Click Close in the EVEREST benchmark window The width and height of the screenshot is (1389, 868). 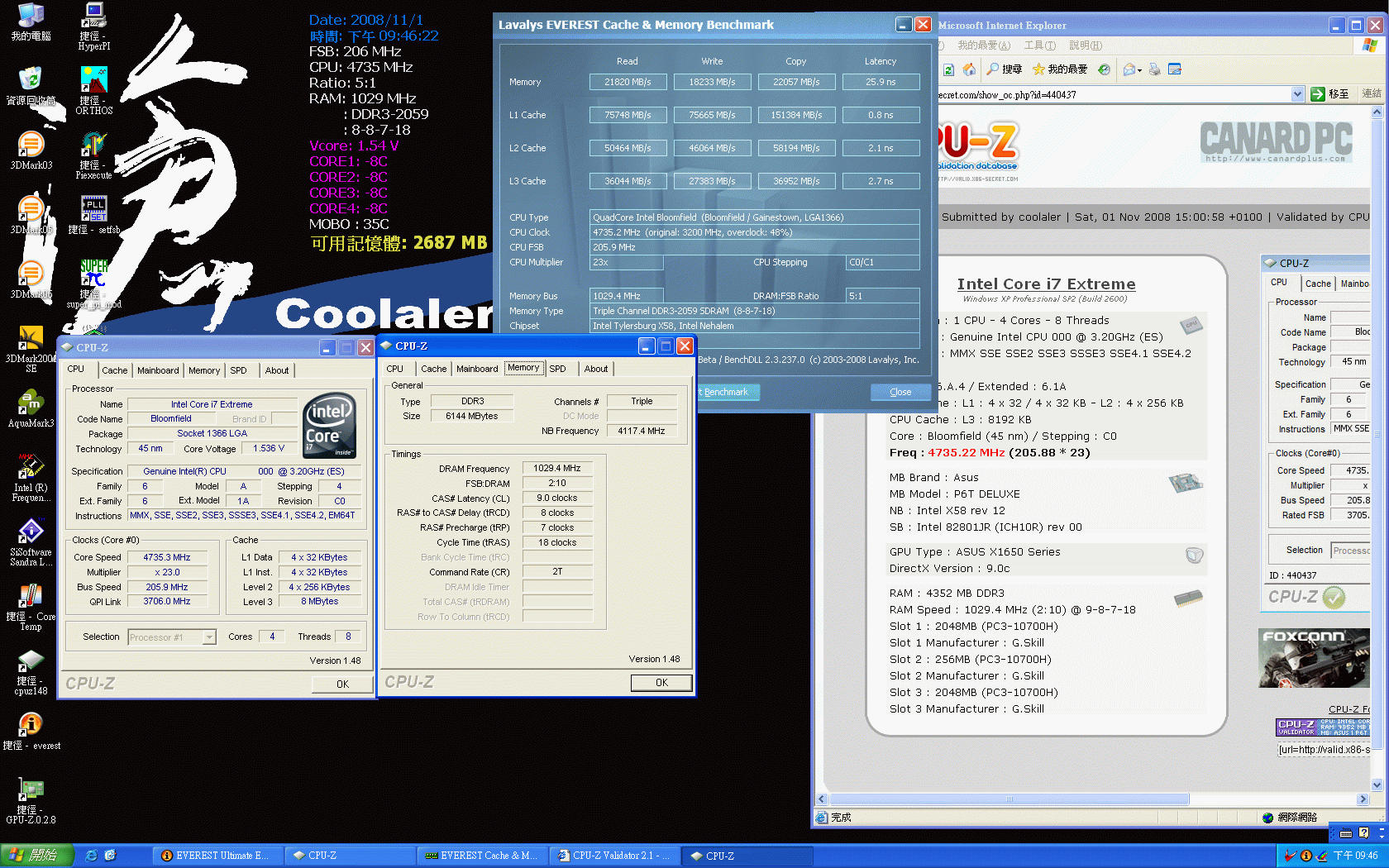coord(900,393)
